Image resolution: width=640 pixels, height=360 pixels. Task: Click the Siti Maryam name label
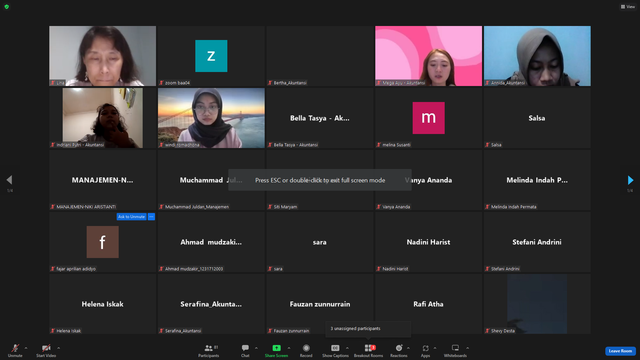pos(285,207)
